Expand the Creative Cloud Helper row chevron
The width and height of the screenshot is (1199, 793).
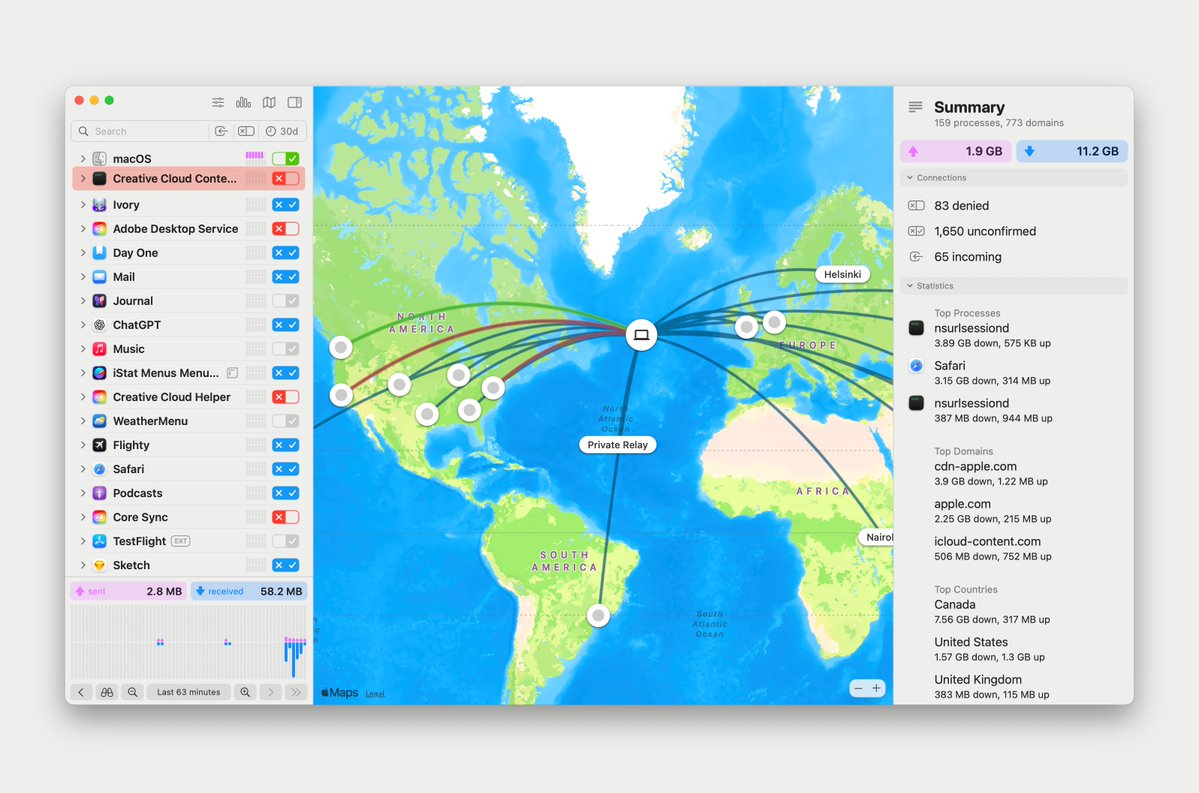coord(83,397)
